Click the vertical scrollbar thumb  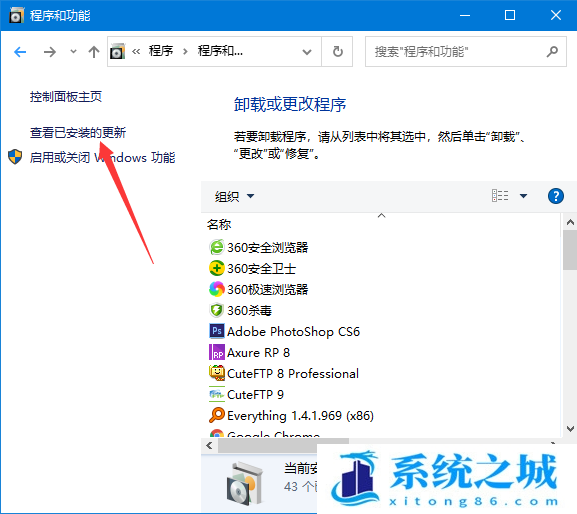point(570,250)
